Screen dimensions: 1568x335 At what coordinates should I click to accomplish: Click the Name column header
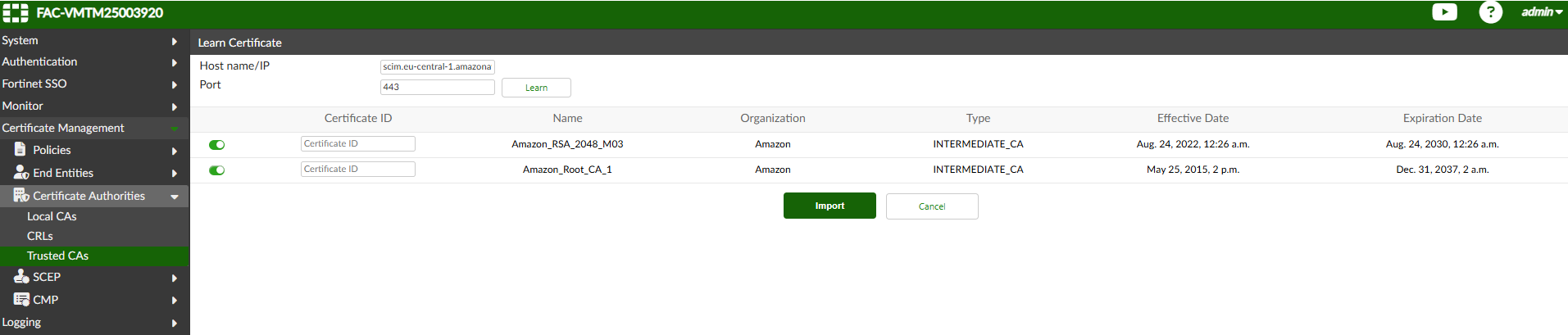(567, 118)
